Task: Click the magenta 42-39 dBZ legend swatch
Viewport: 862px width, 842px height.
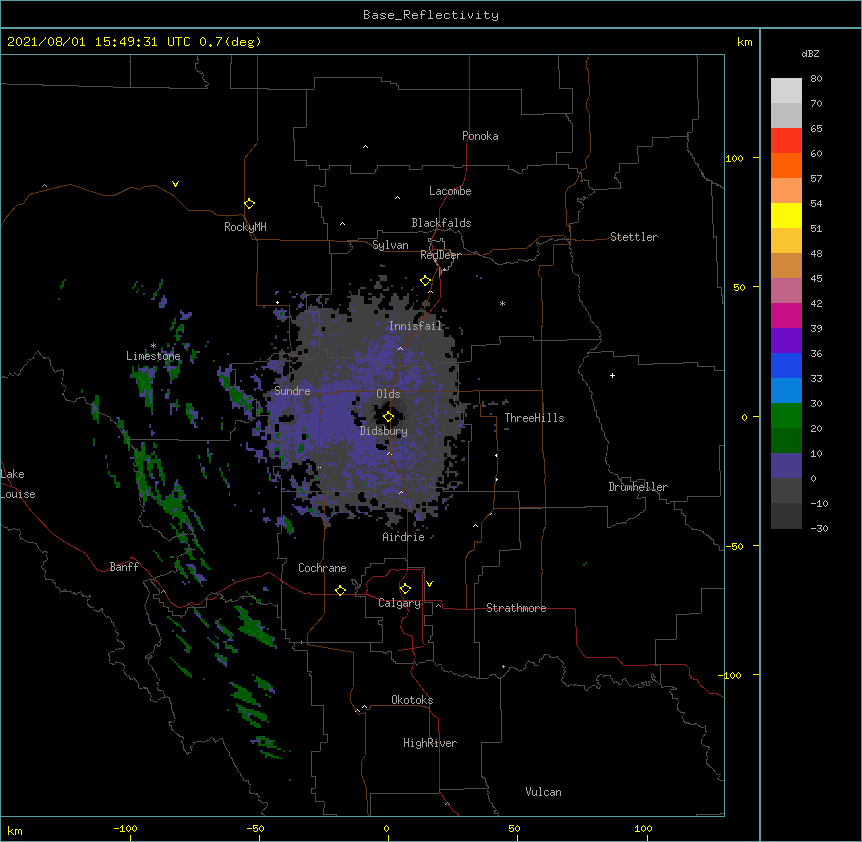Action: click(786, 315)
